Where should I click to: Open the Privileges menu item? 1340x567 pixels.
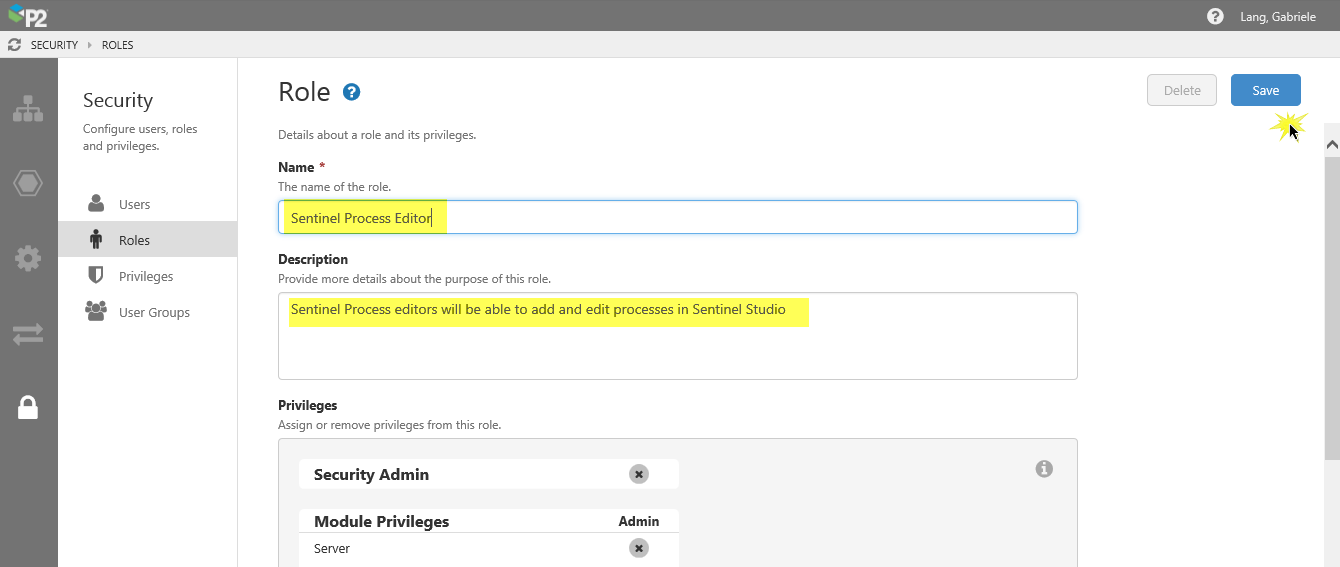(x=146, y=276)
